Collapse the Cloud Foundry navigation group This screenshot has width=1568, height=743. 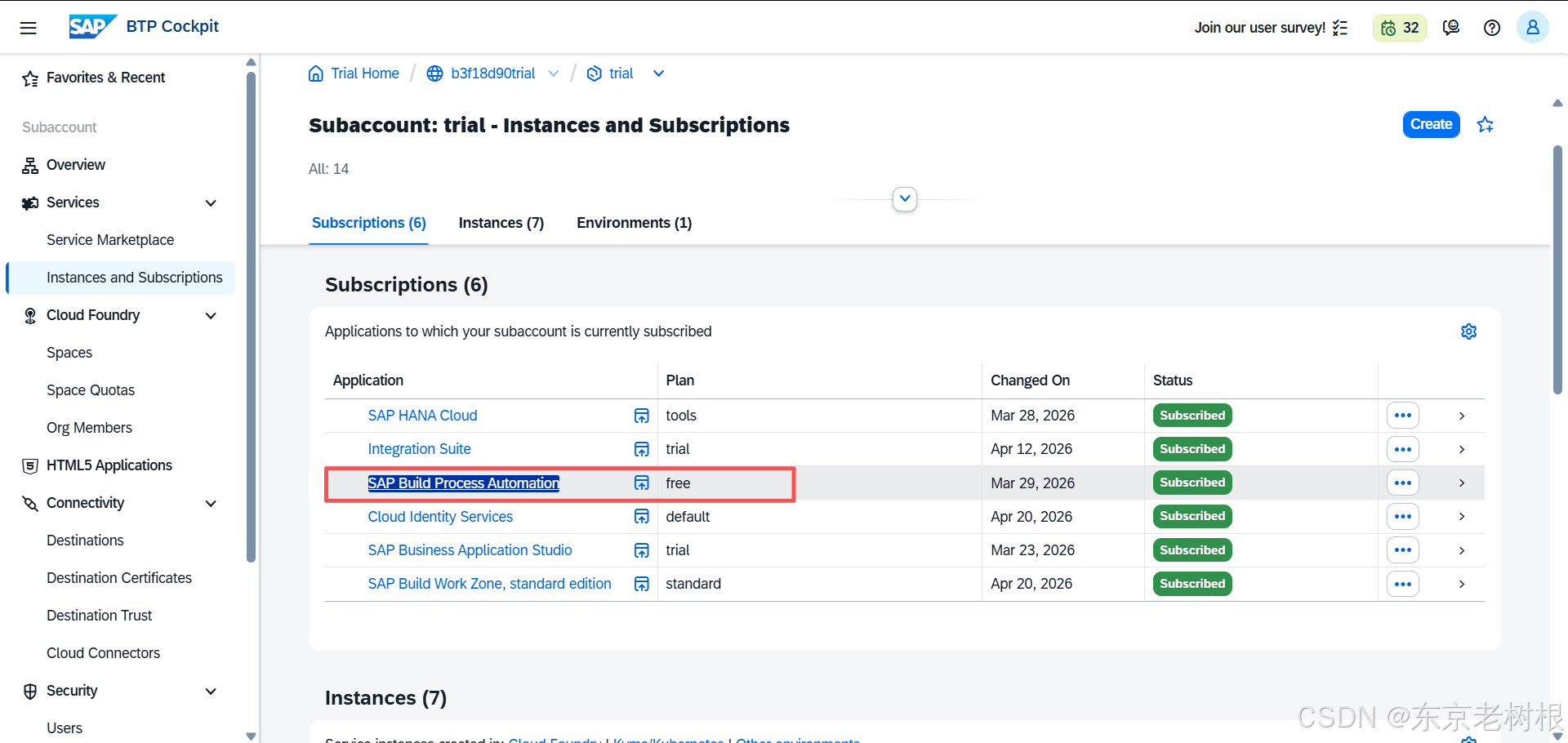coord(211,315)
